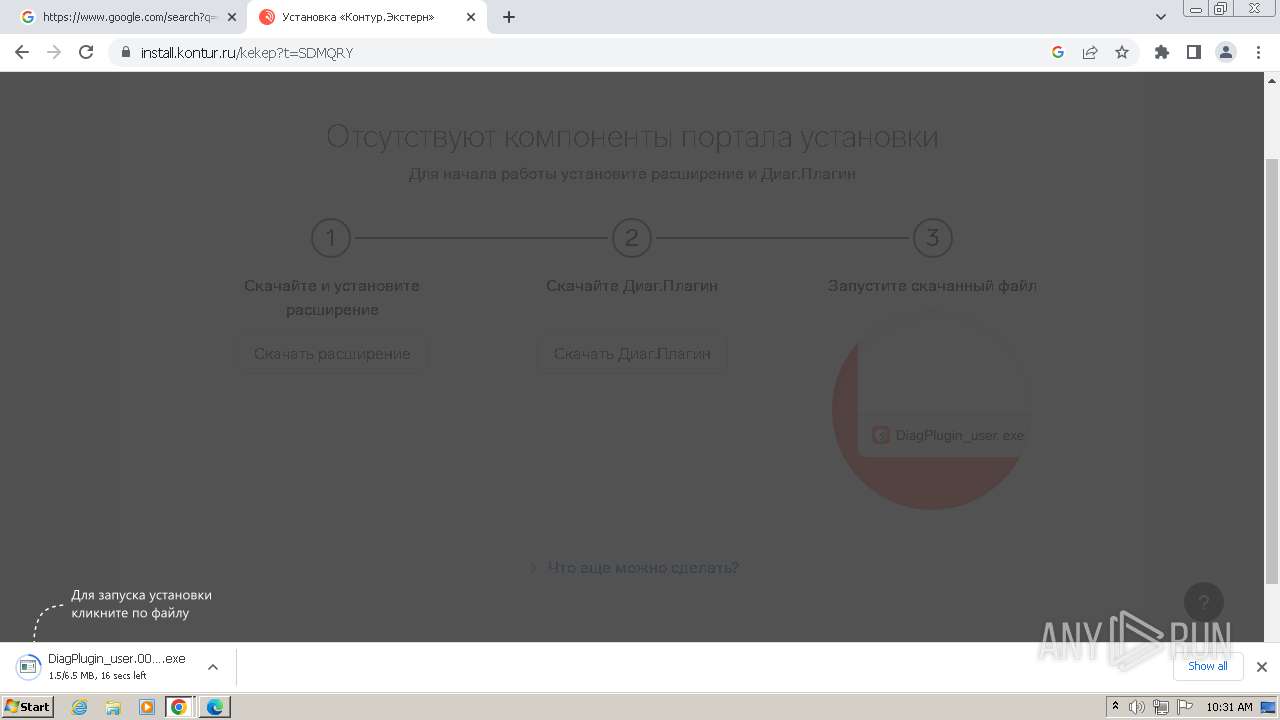Go back to the previous page

22,52
